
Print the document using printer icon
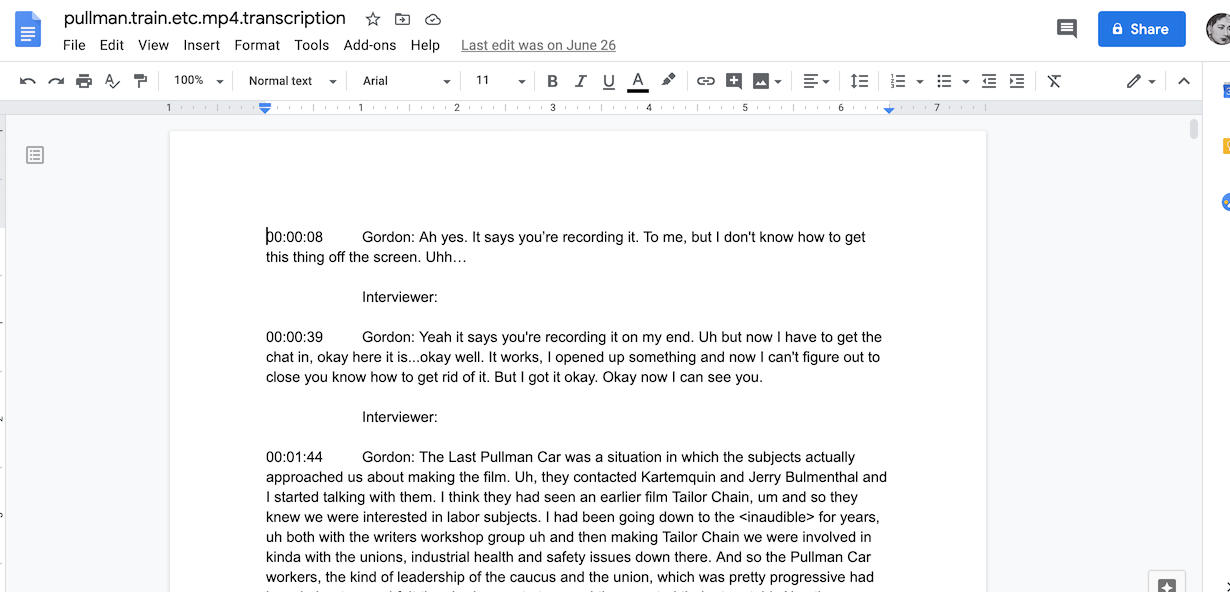pos(84,81)
